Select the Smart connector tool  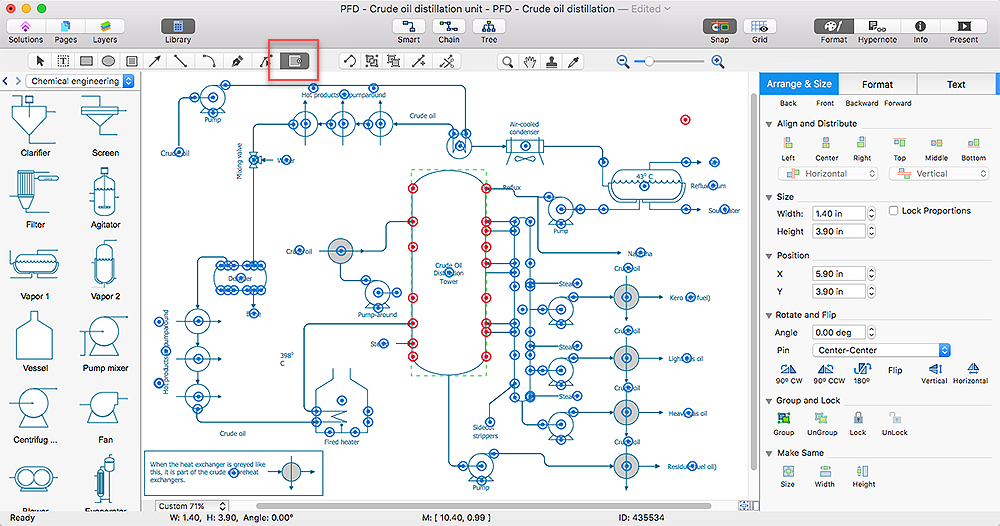408,27
